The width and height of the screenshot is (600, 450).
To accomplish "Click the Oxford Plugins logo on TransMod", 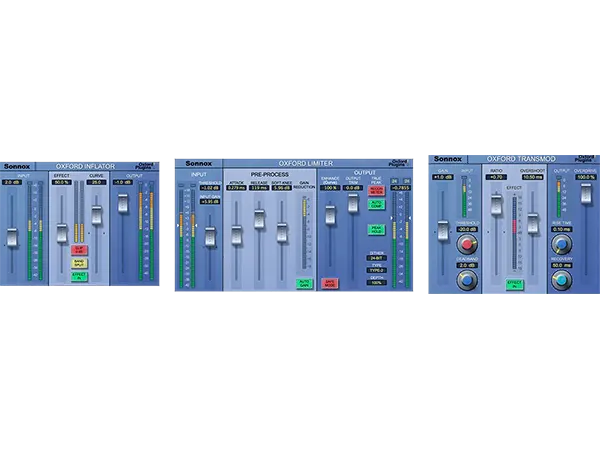I will (585, 158).
